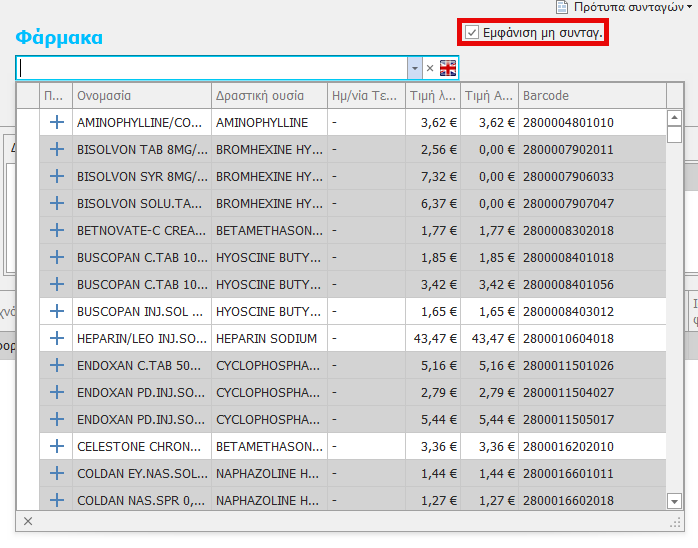Viewport: 698px width, 548px height.
Task: Click plus icon beside CELESTONE CHRON
Action: pyautogui.click(x=56, y=447)
